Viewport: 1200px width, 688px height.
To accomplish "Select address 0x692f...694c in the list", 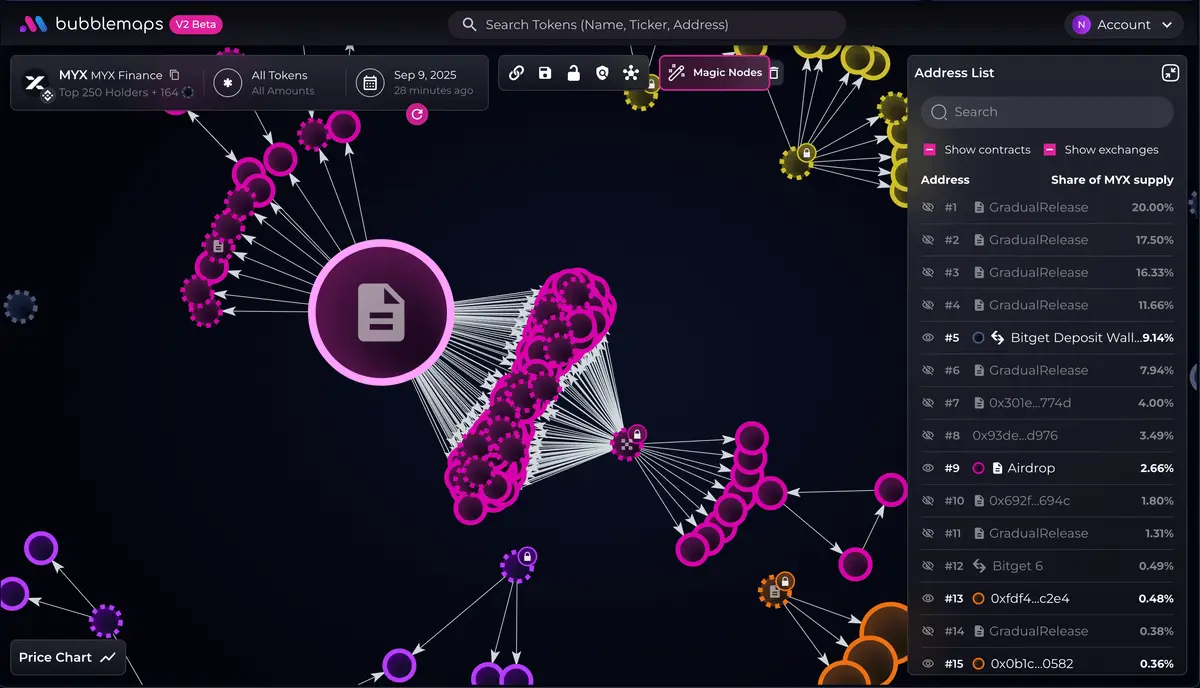I will 1047,500.
